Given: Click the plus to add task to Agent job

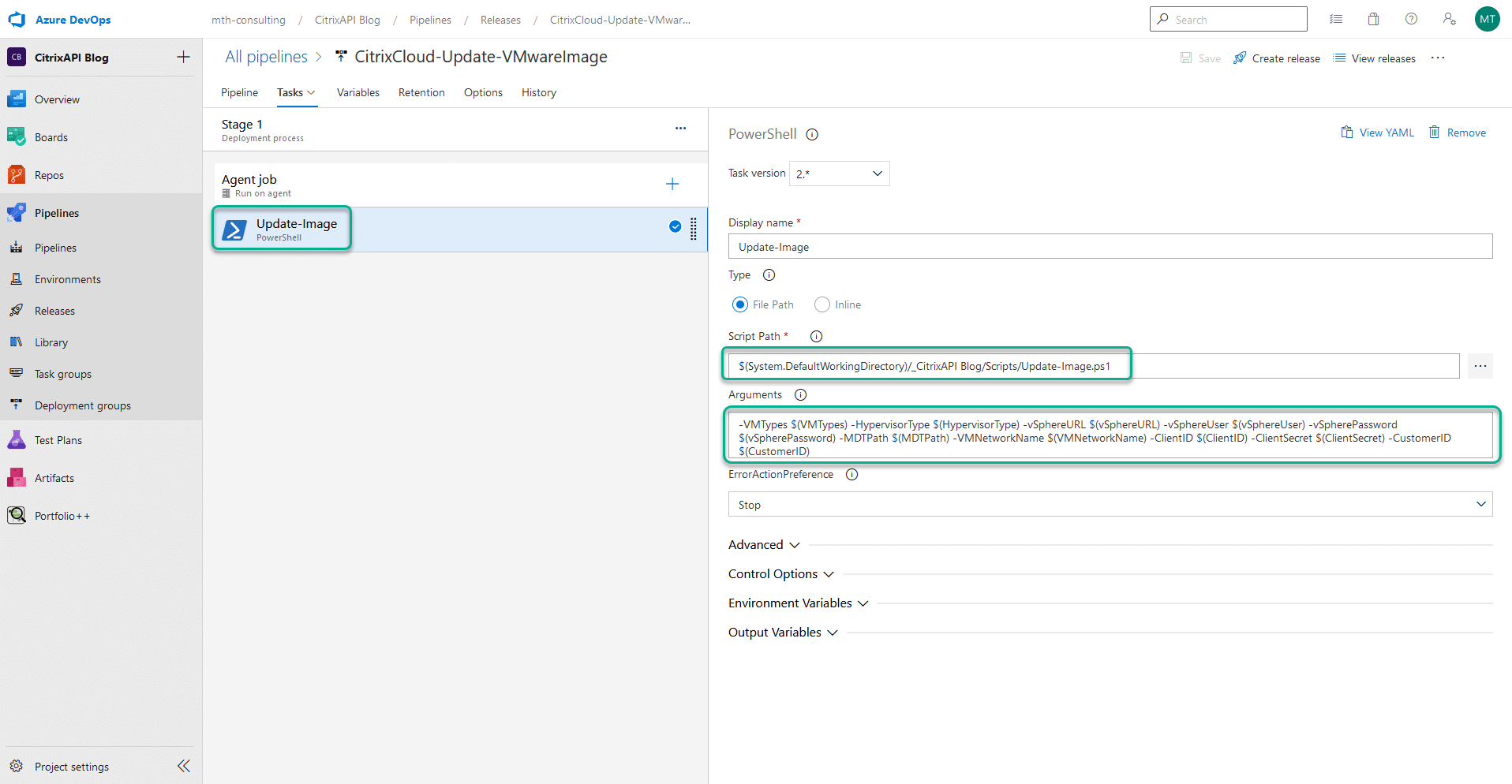Looking at the screenshot, I should click(x=672, y=184).
